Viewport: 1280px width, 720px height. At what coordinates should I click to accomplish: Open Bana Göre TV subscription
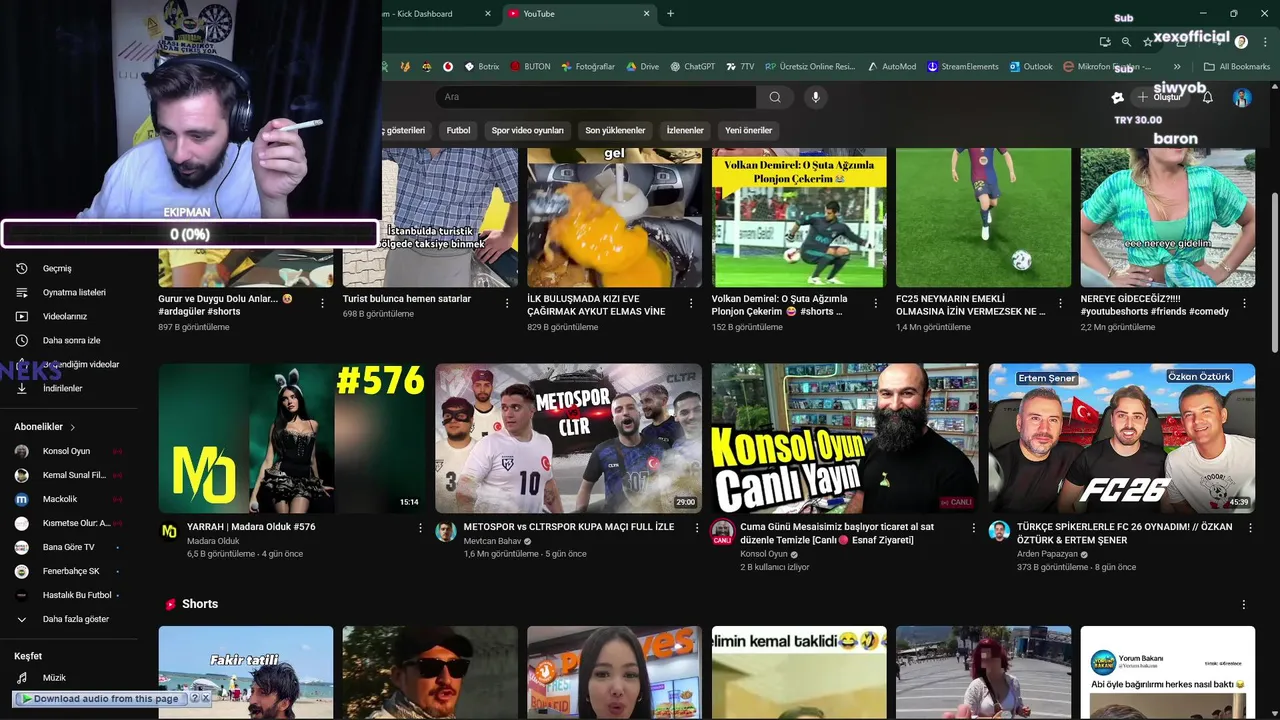(68, 547)
